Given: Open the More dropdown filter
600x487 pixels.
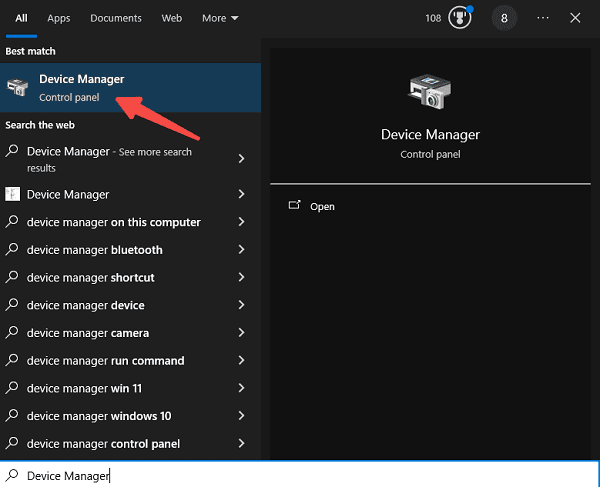Looking at the screenshot, I should 220,18.
